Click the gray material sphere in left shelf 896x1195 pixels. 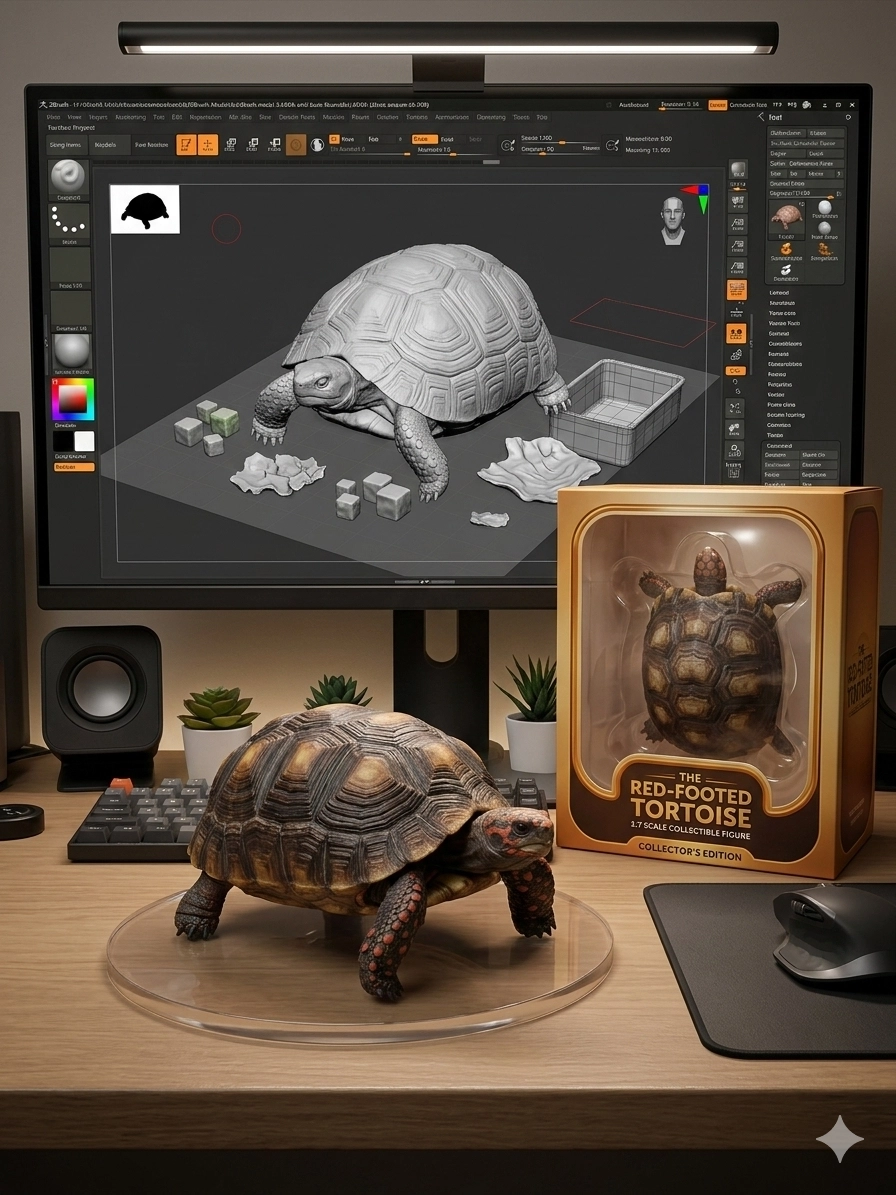pyautogui.click(x=70, y=350)
